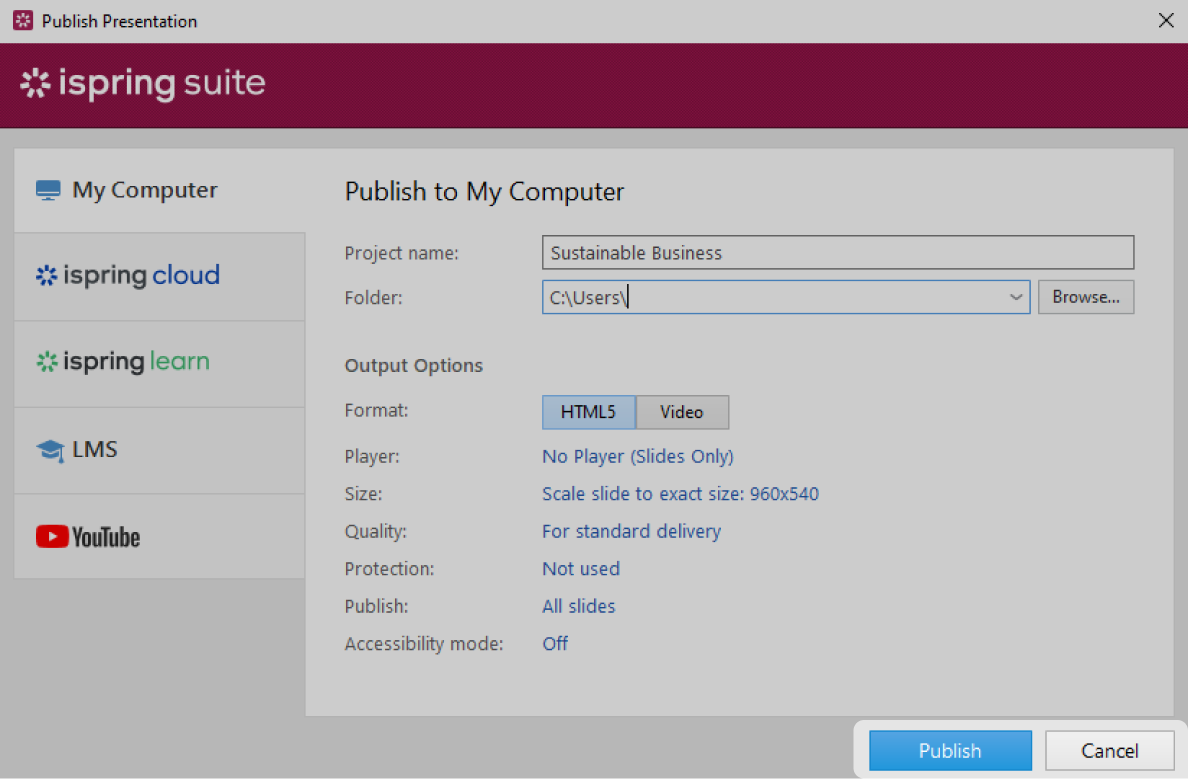
Task: Click the iSpring Suite logo in header
Action: [x=141, y=84]
